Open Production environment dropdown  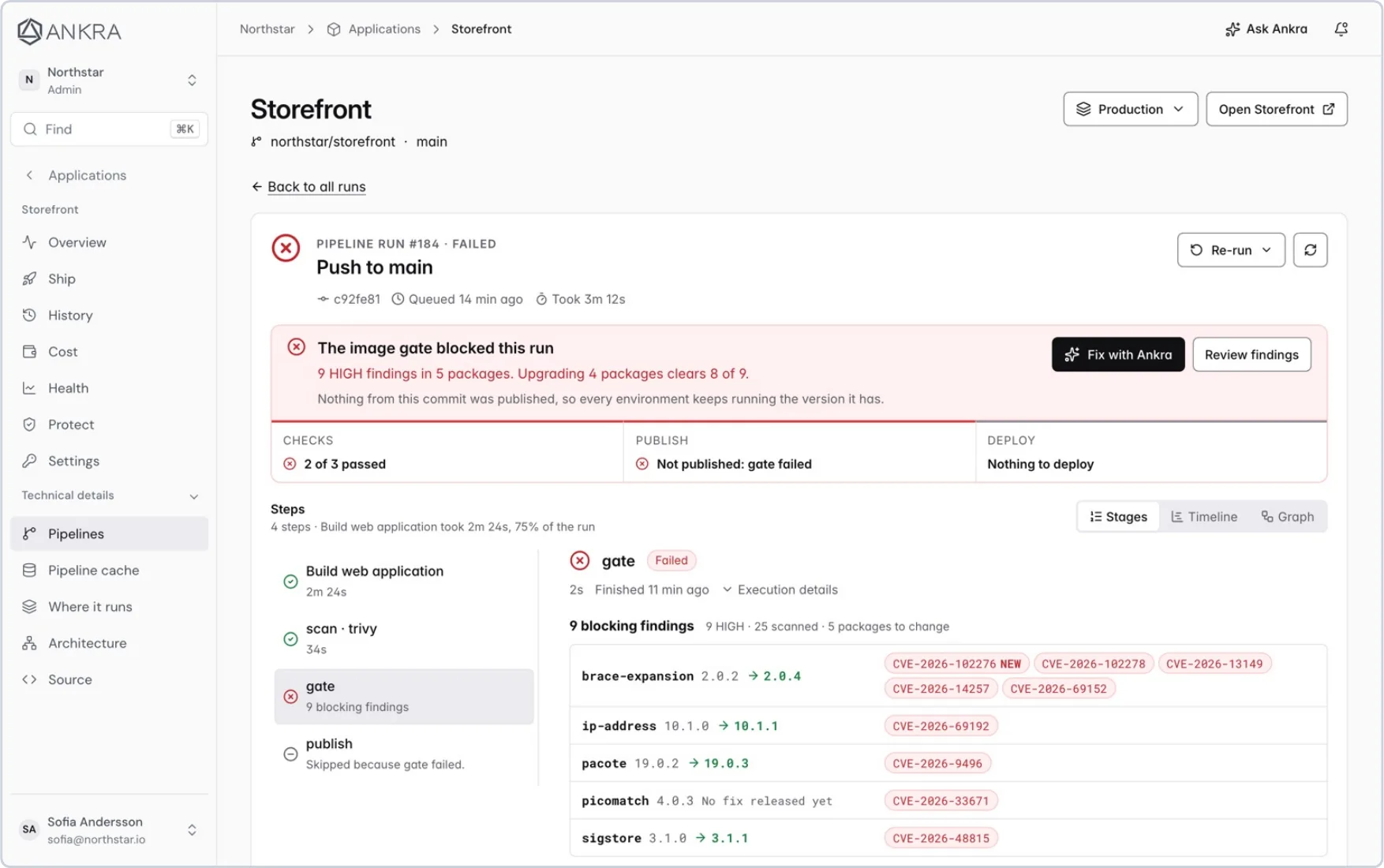click(x=1130, y=109)
